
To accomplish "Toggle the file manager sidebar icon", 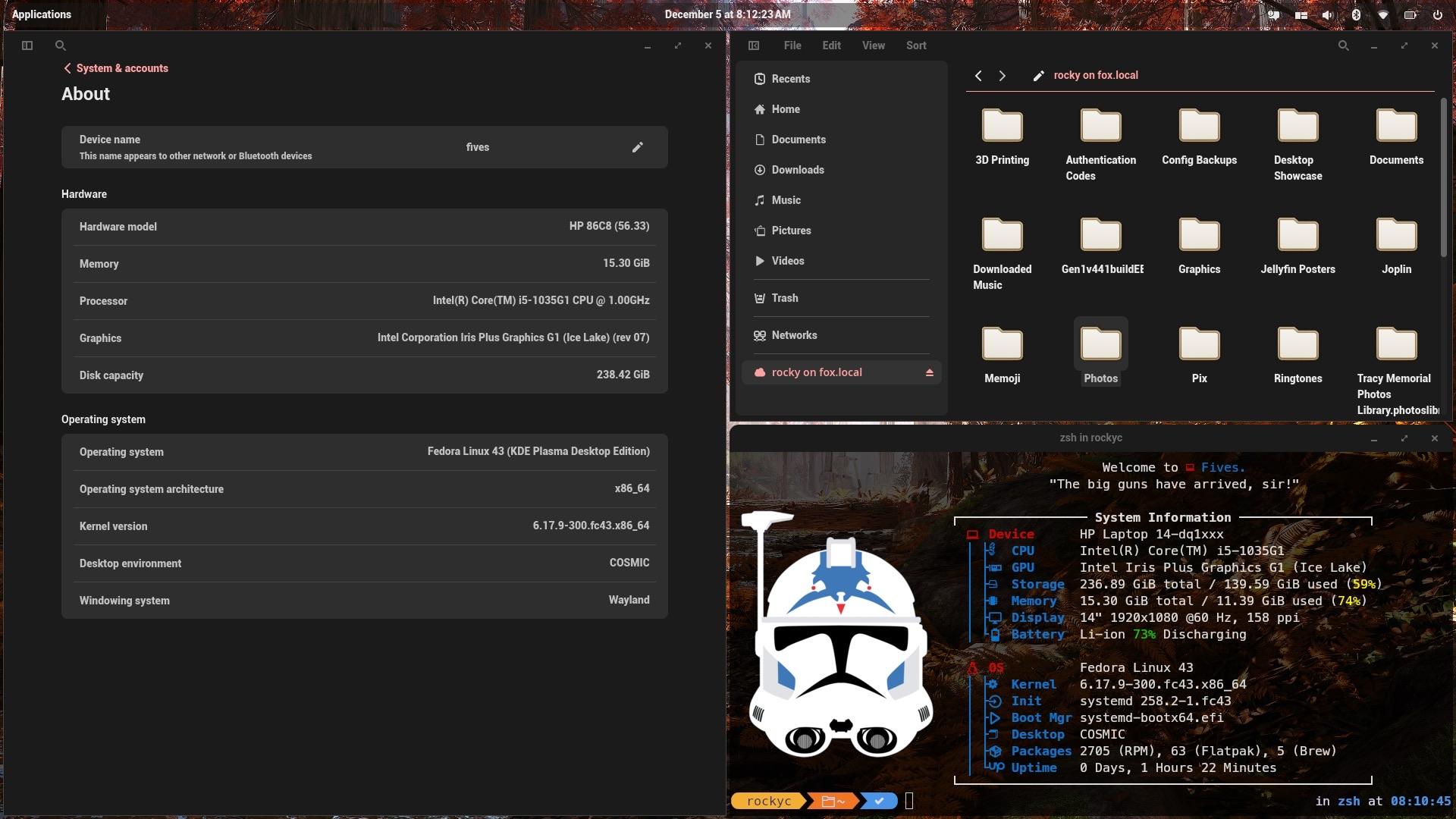I will pyautogui.click(x=753, y=45).
